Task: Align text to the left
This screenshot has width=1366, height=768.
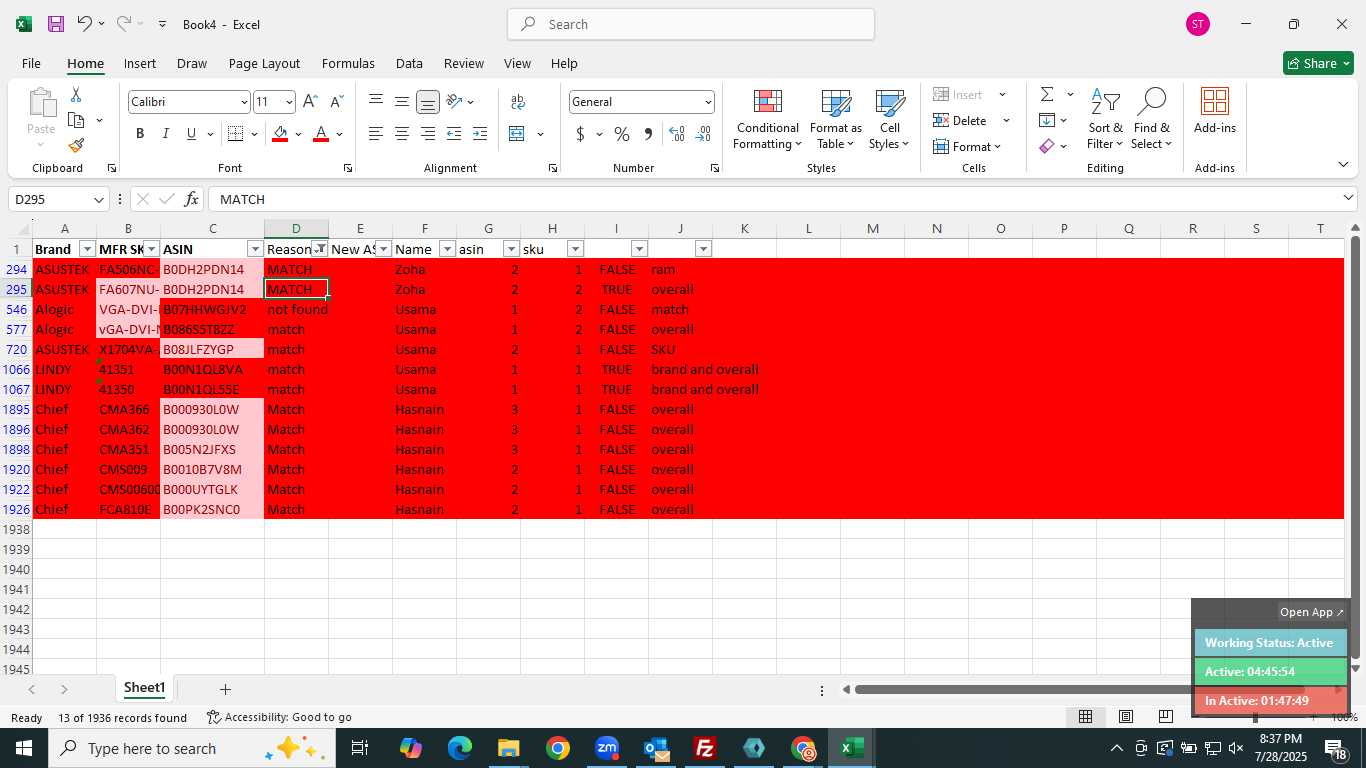Action: click(375, 134)
